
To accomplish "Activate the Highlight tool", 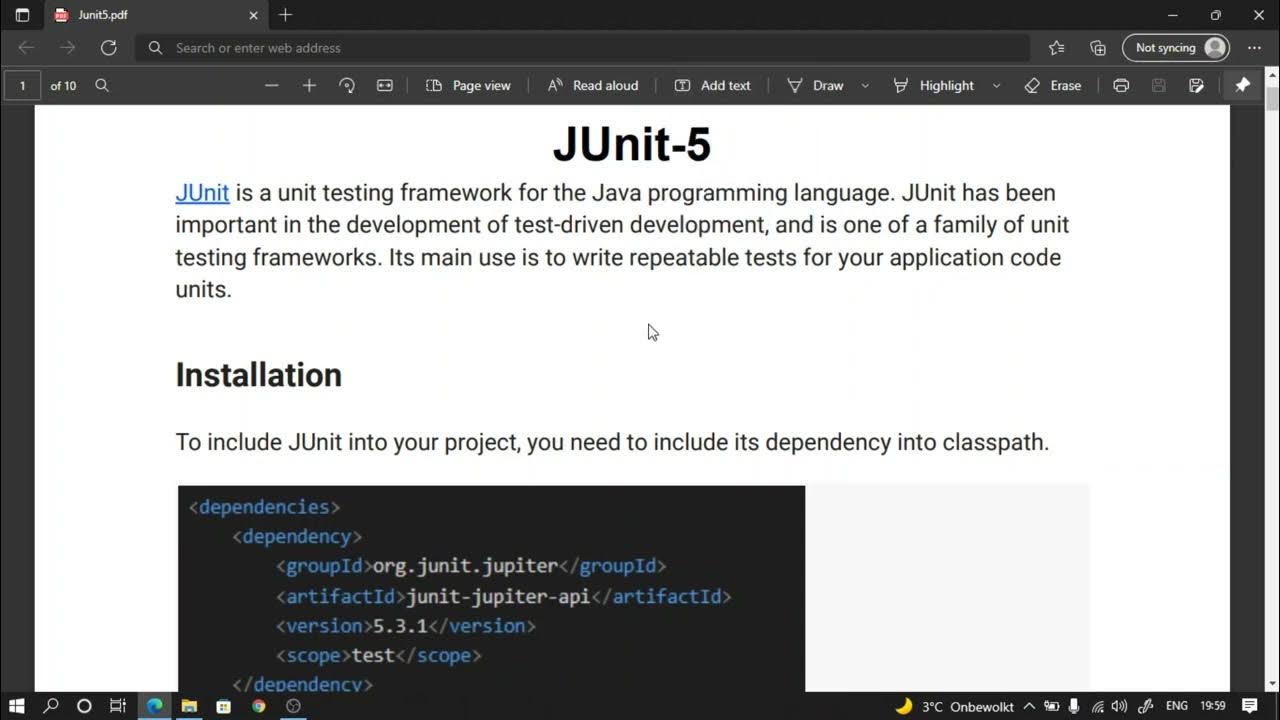I will coord(933,85).
